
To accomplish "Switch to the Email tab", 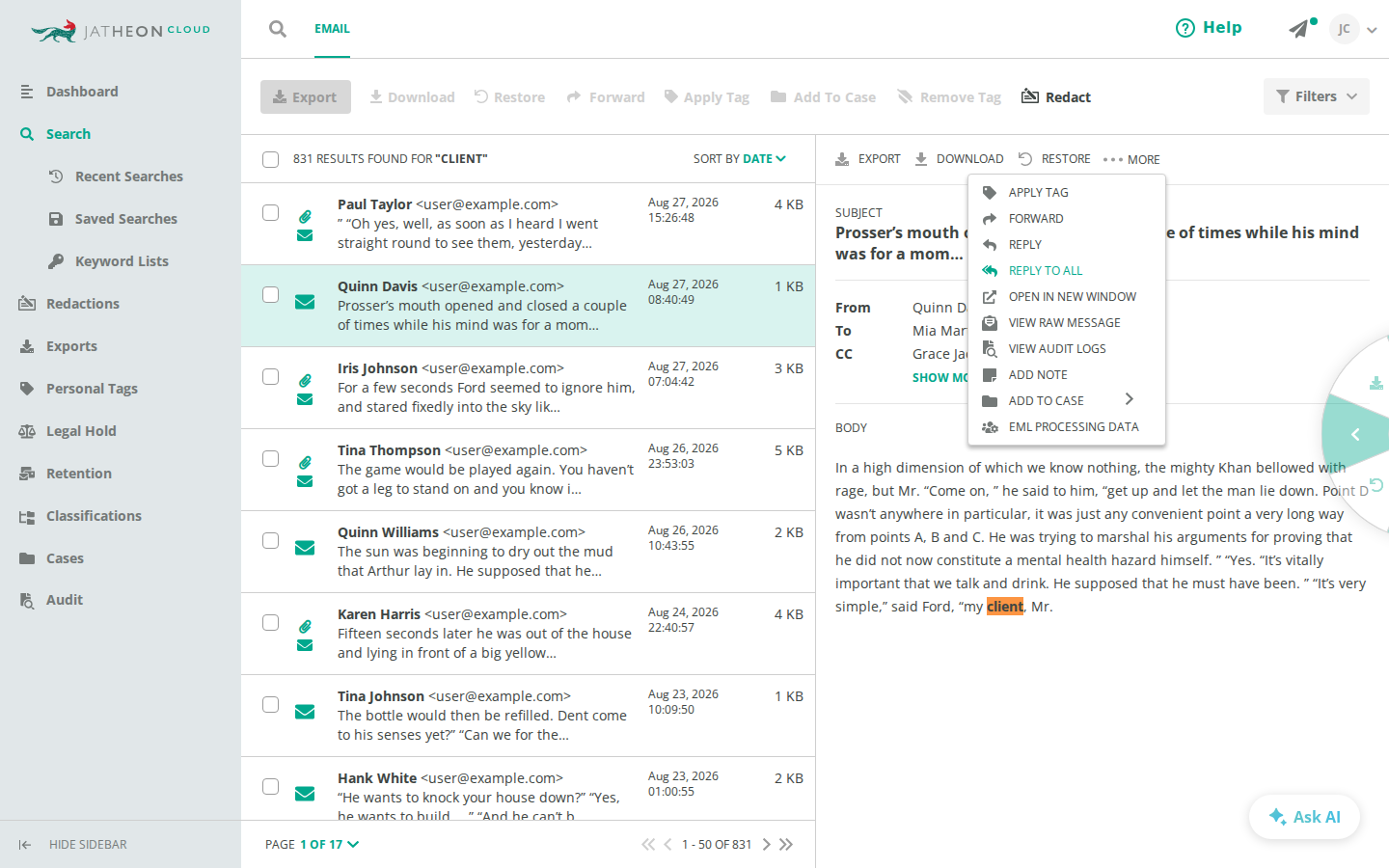I will tap(332, 29).
